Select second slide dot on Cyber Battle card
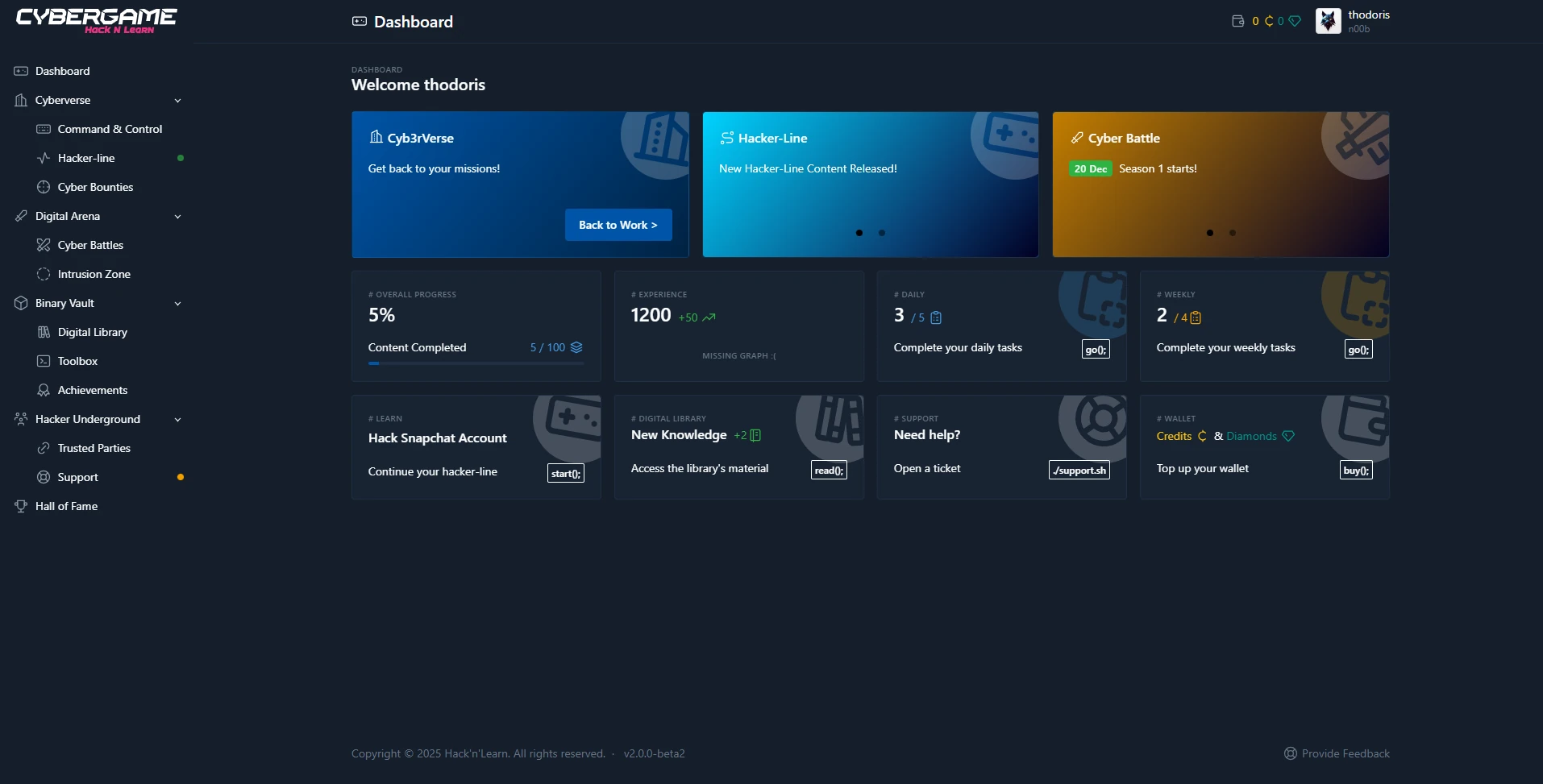Viewport: 1543px width, 784px height. [x=1232, y=233]
